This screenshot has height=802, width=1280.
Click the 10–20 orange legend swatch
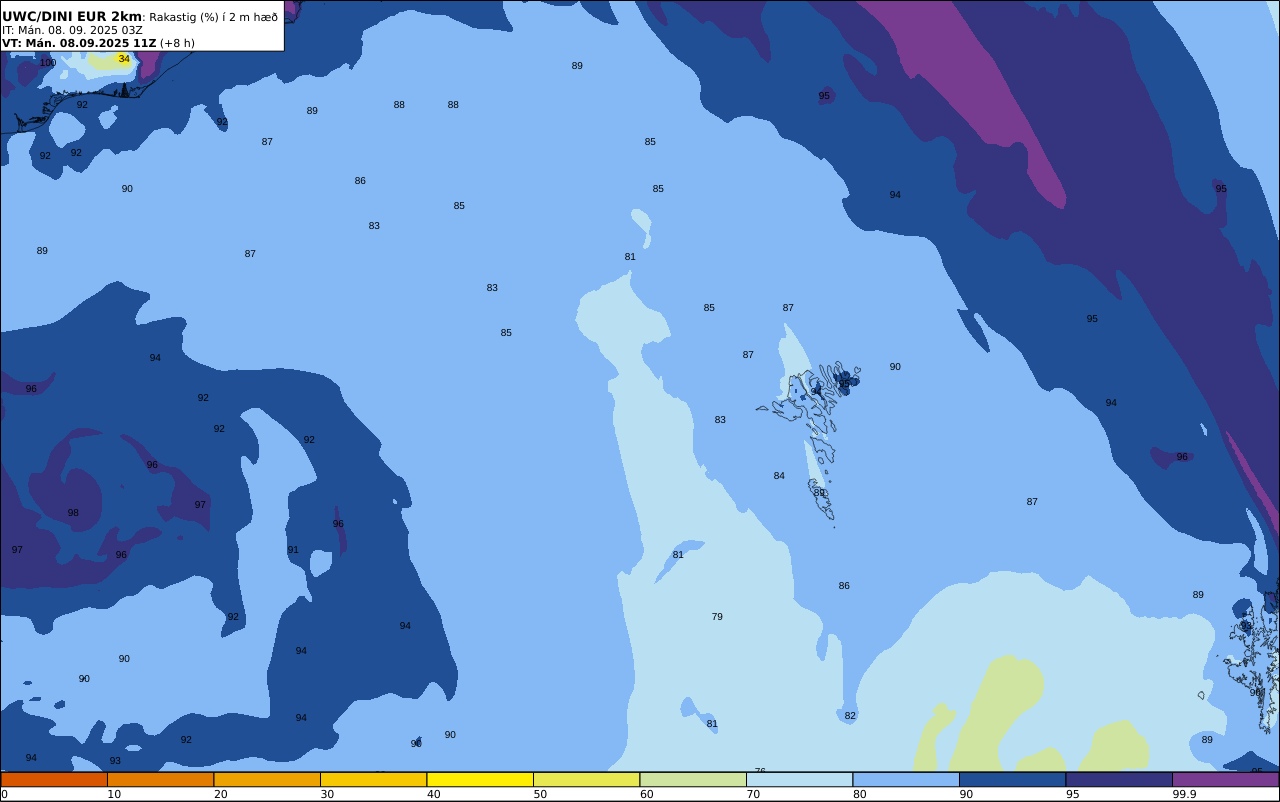tap(160, 779)
